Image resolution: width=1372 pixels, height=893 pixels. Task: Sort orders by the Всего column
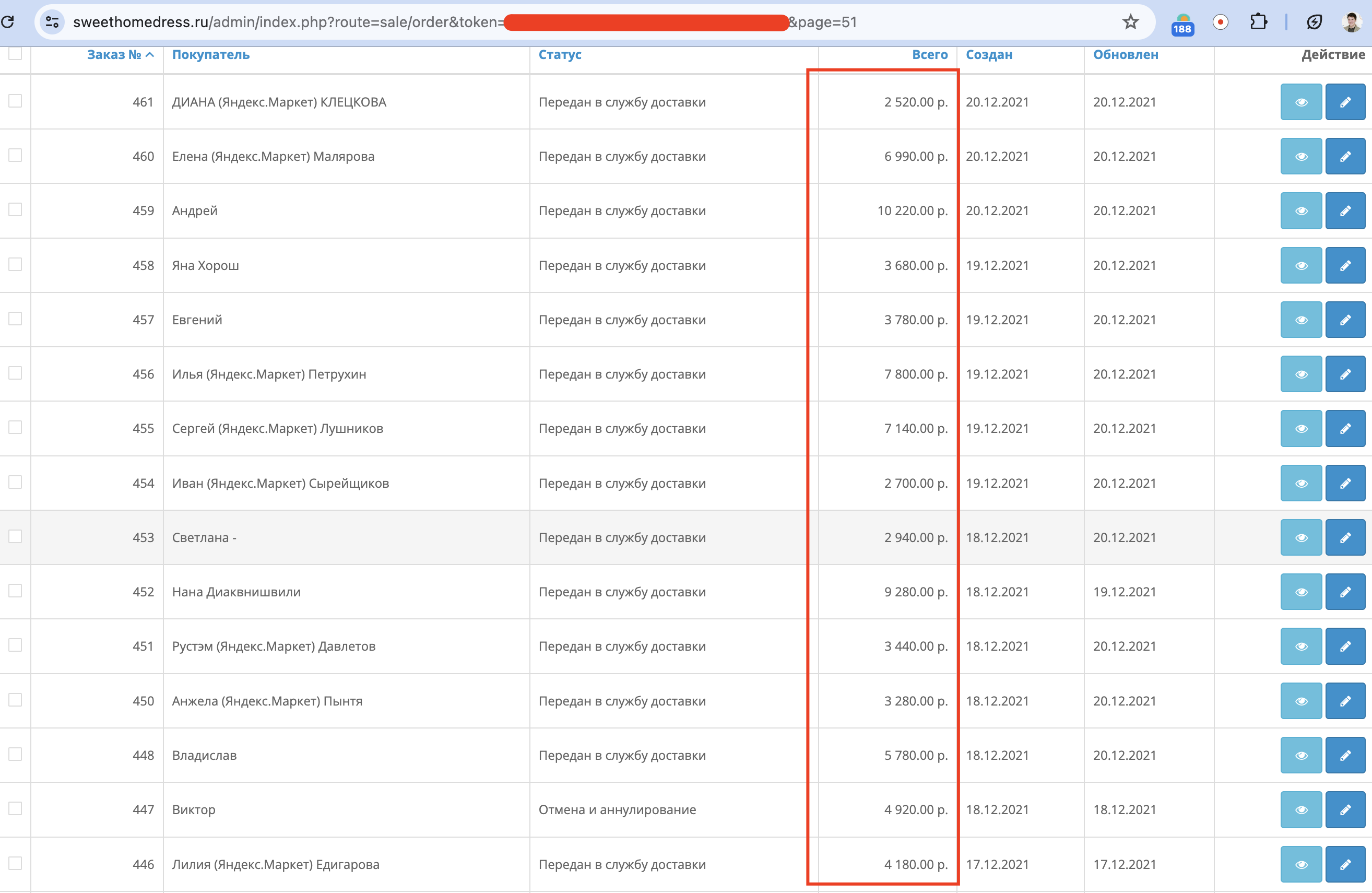tap(929, 55)
